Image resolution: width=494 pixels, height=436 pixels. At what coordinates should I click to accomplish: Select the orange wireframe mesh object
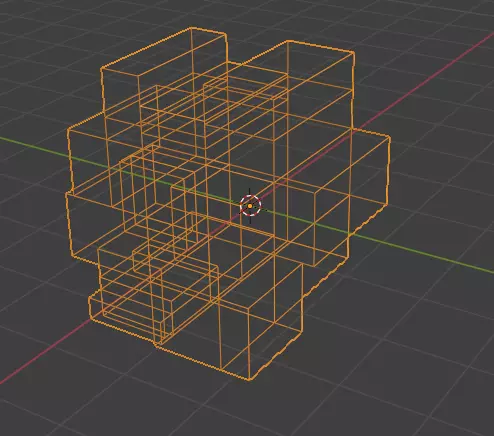(x=227, y=203)
